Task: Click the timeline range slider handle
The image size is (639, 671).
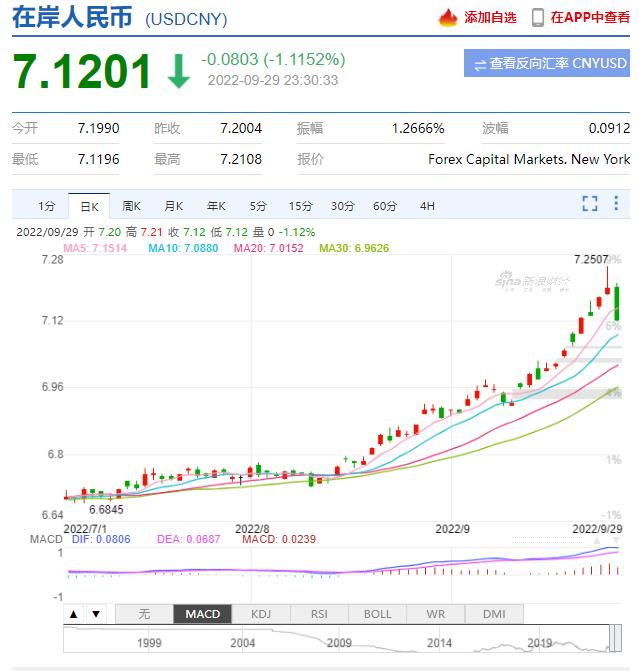Action: [613, 636]
